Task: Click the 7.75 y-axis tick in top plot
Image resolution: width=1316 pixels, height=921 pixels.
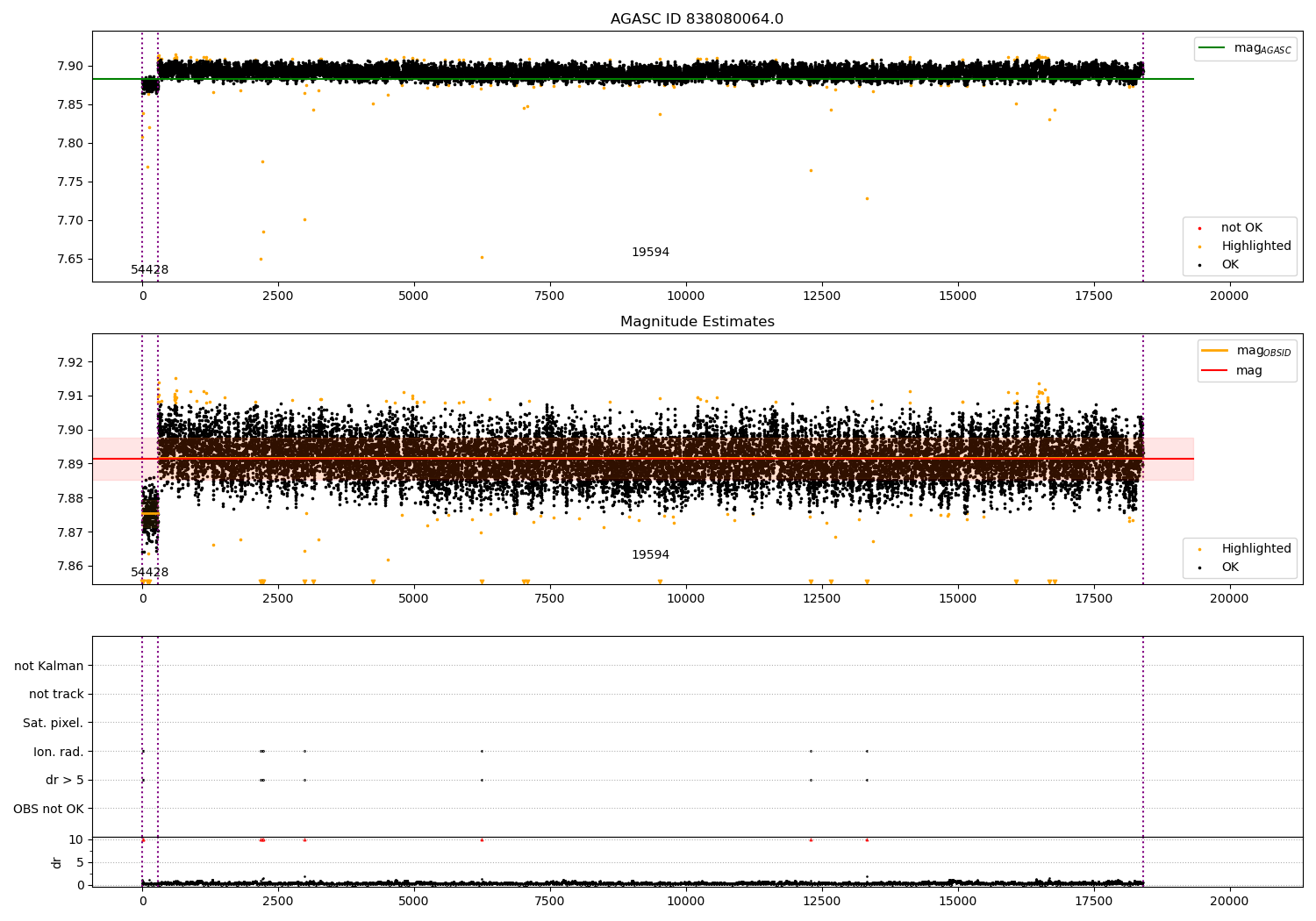Action: 69,182
